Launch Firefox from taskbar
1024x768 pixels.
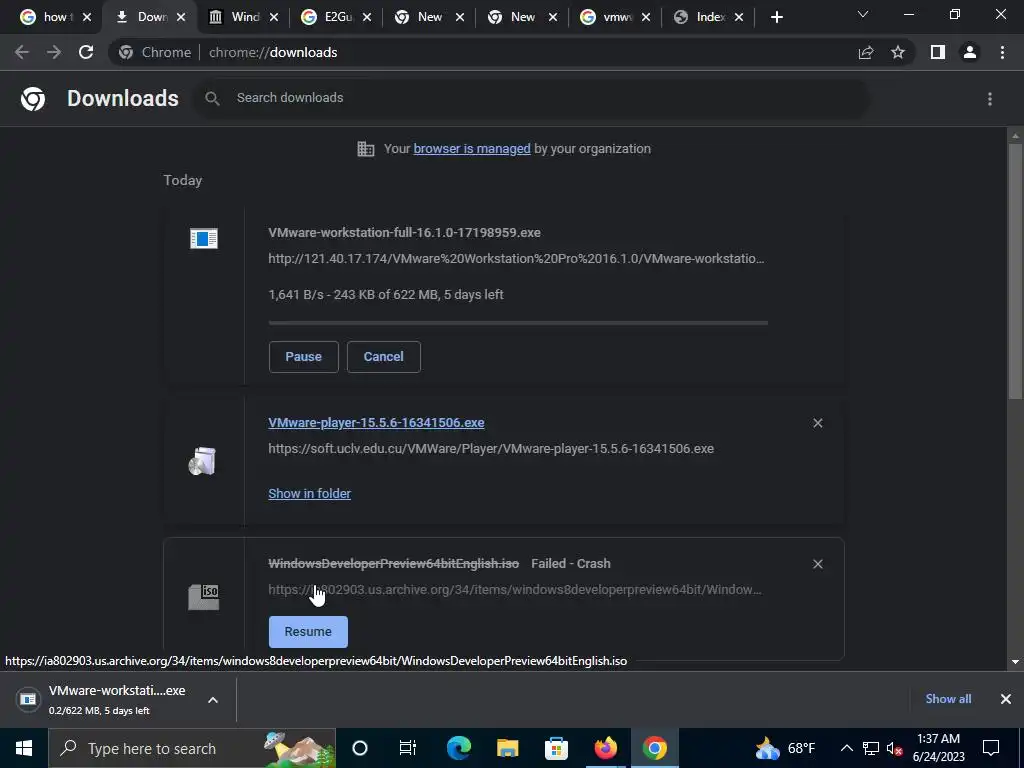605,748
